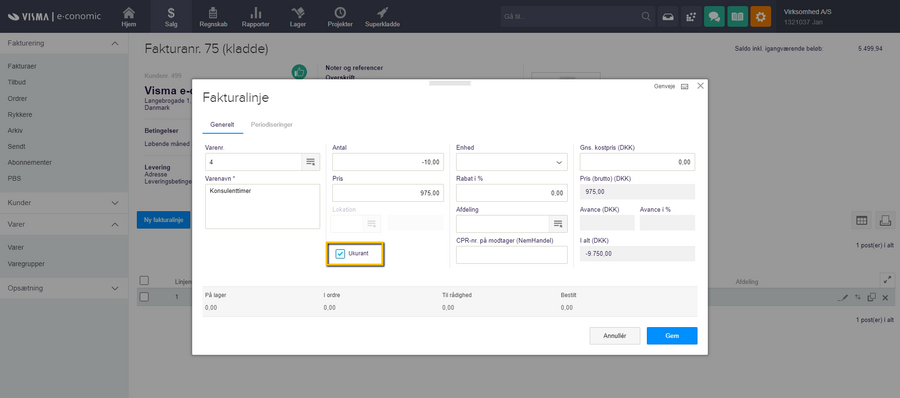Open the green chat support icon
900x398 pixels.
pyautogui.click(x=715, y=16)
